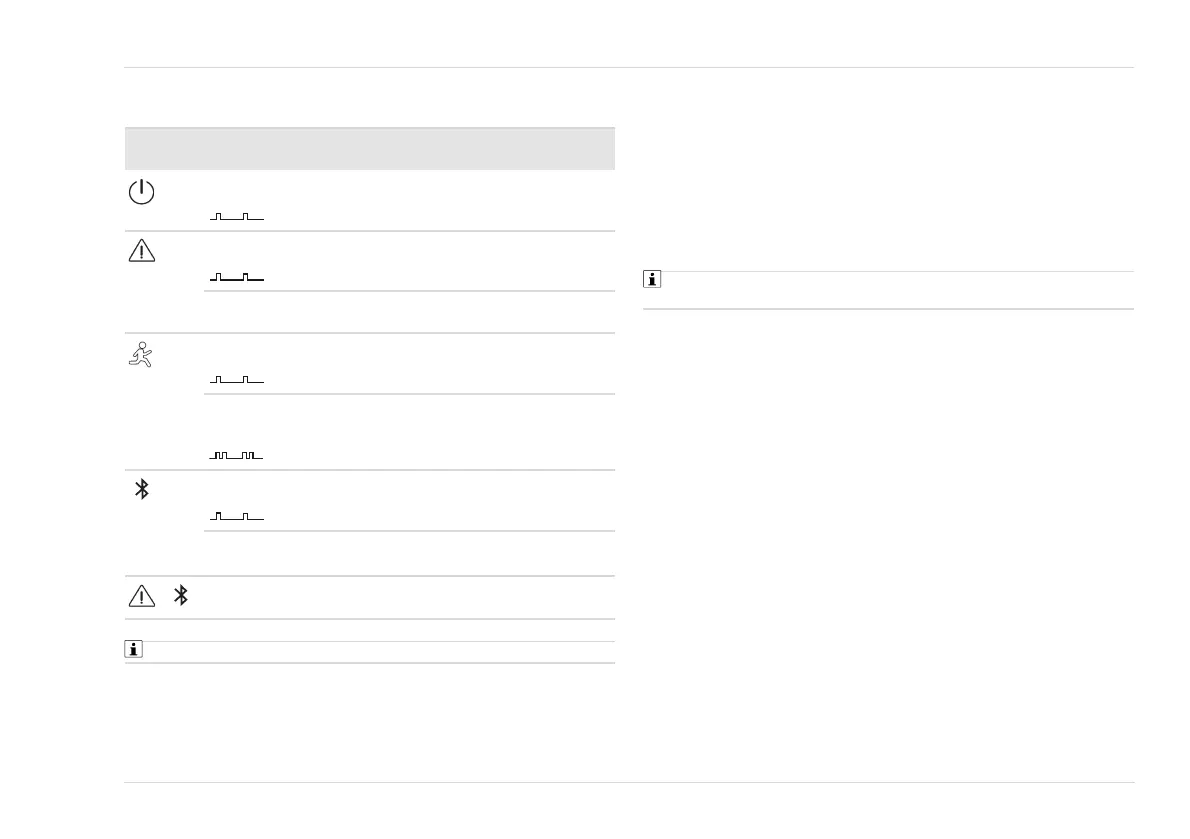The image size is (1190, 839).
Task: Click the double-pulse blink pattern diagram
Action: point(237,455)
